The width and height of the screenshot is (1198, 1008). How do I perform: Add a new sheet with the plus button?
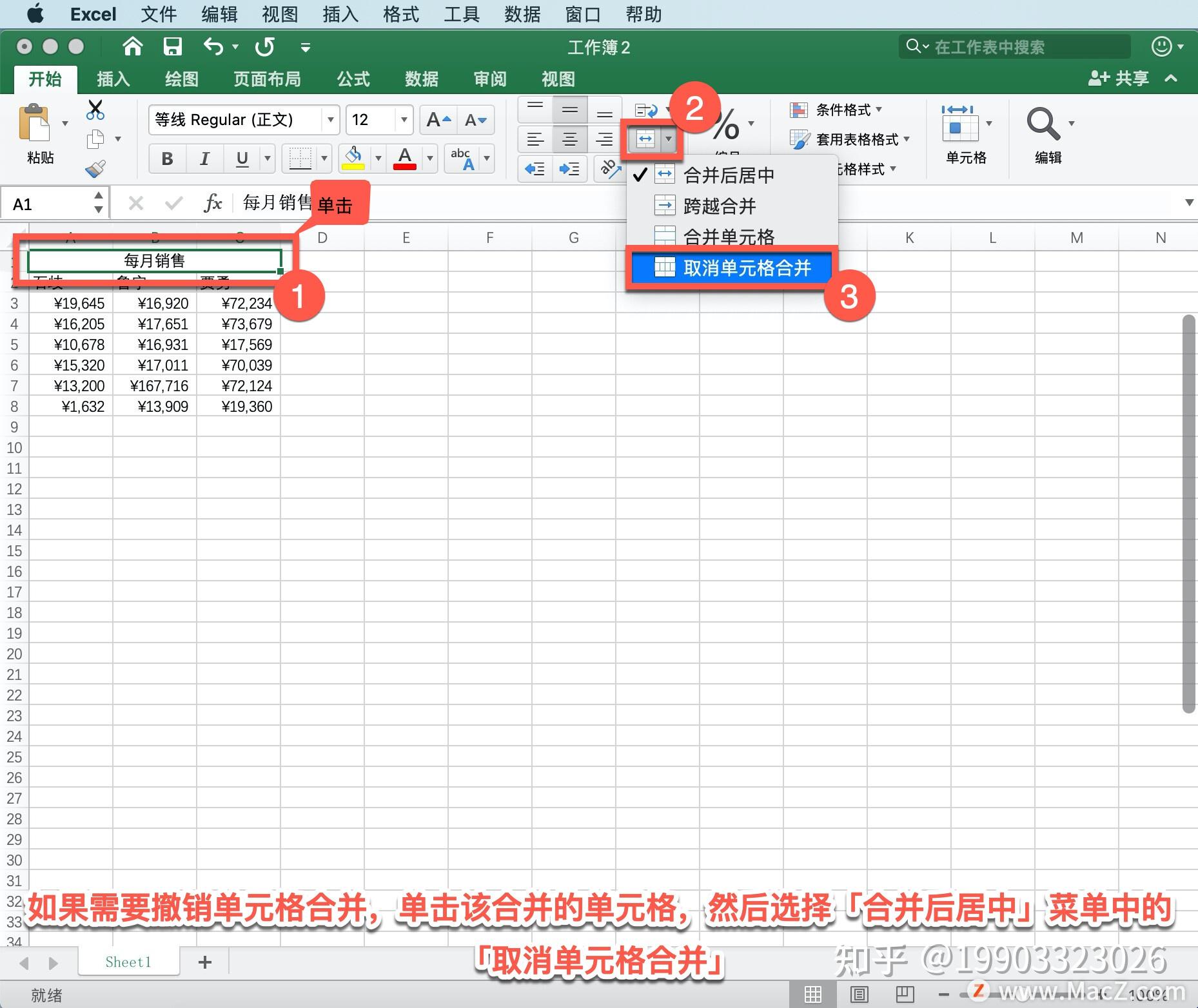205,962
